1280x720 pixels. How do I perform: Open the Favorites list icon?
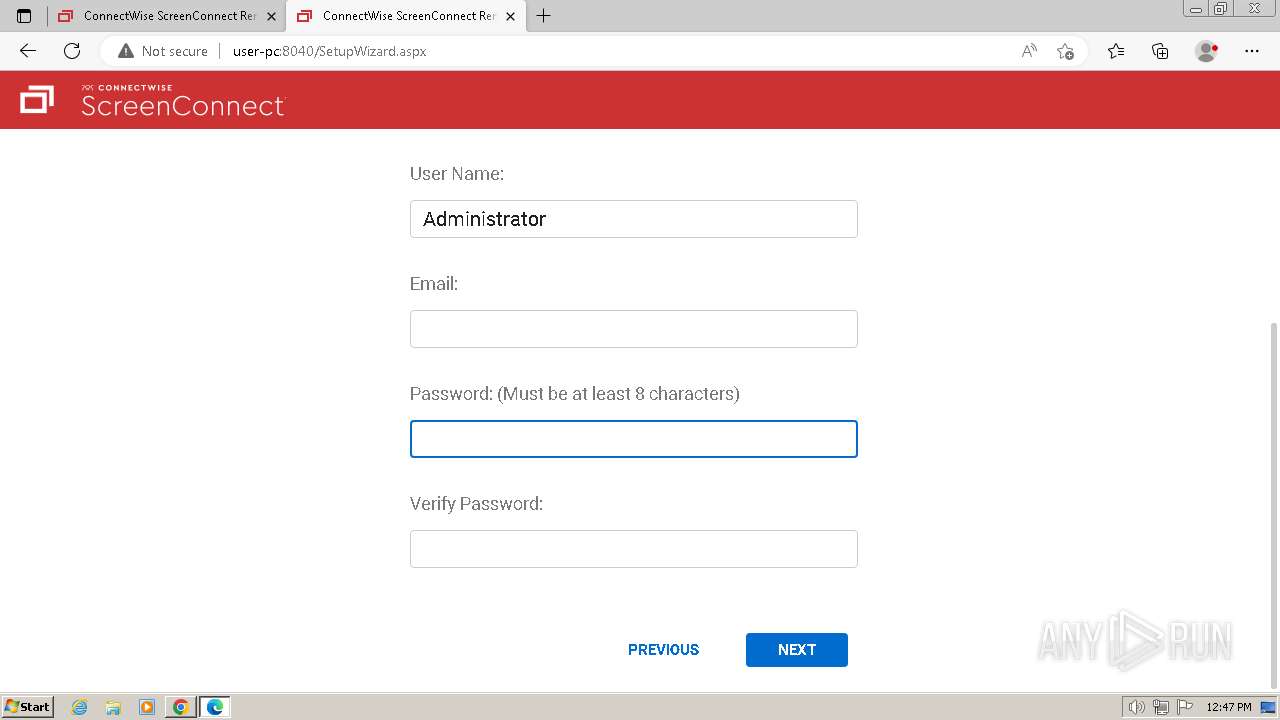[x=1116, y=51]
